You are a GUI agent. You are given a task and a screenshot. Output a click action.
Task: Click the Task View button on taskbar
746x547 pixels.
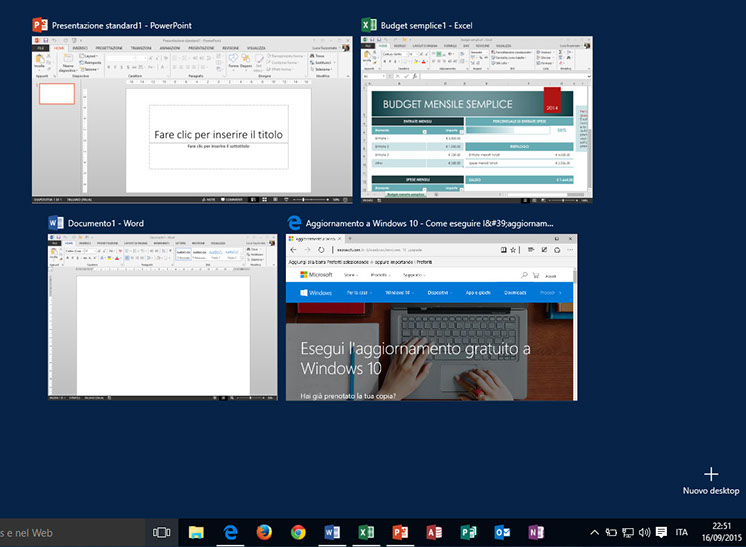pyautogui.click(x=161, y=532)
